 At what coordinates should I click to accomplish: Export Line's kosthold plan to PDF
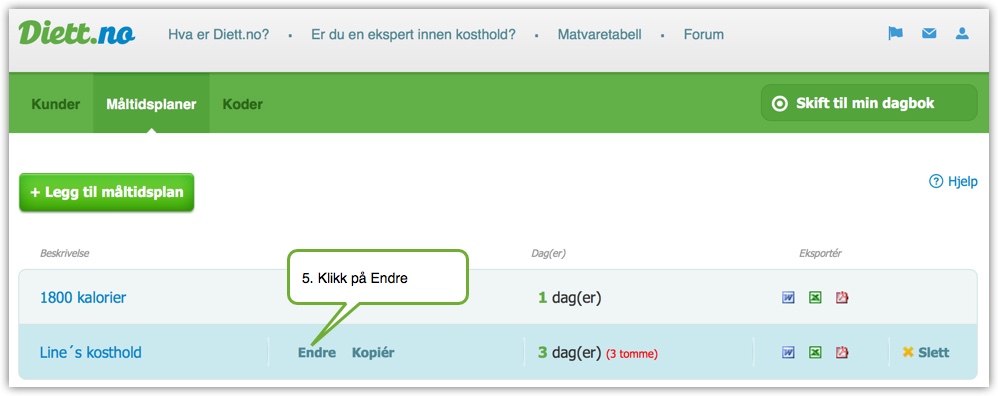(x=842, y=352)
